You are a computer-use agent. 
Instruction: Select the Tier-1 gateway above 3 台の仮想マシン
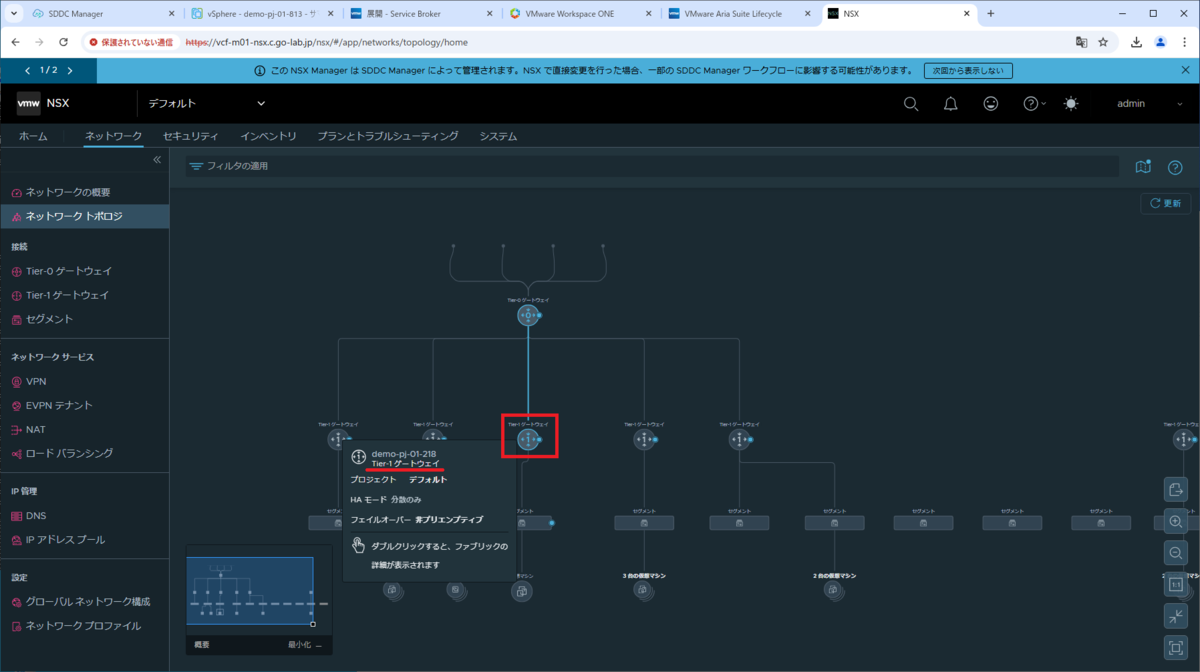coord(643,439)
